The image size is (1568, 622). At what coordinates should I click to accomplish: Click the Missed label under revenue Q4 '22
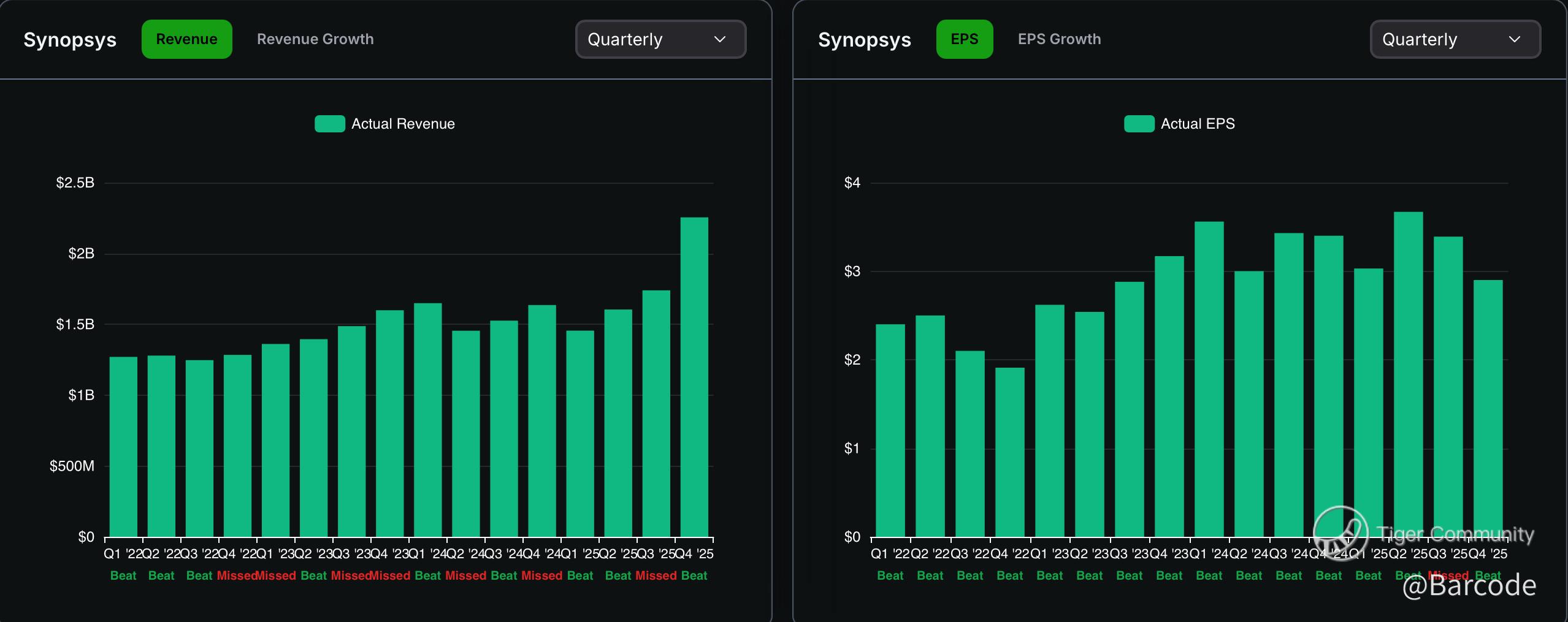click(236, 576)
